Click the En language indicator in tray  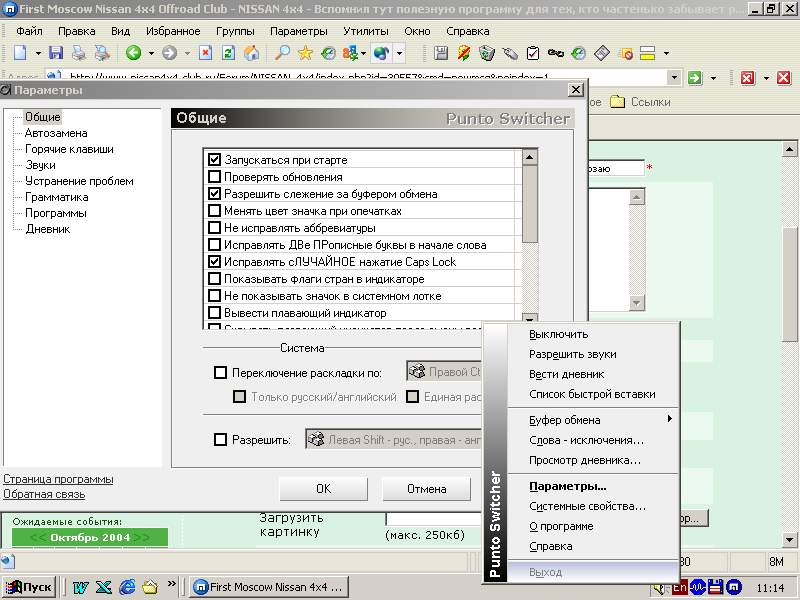coord(680,587)
